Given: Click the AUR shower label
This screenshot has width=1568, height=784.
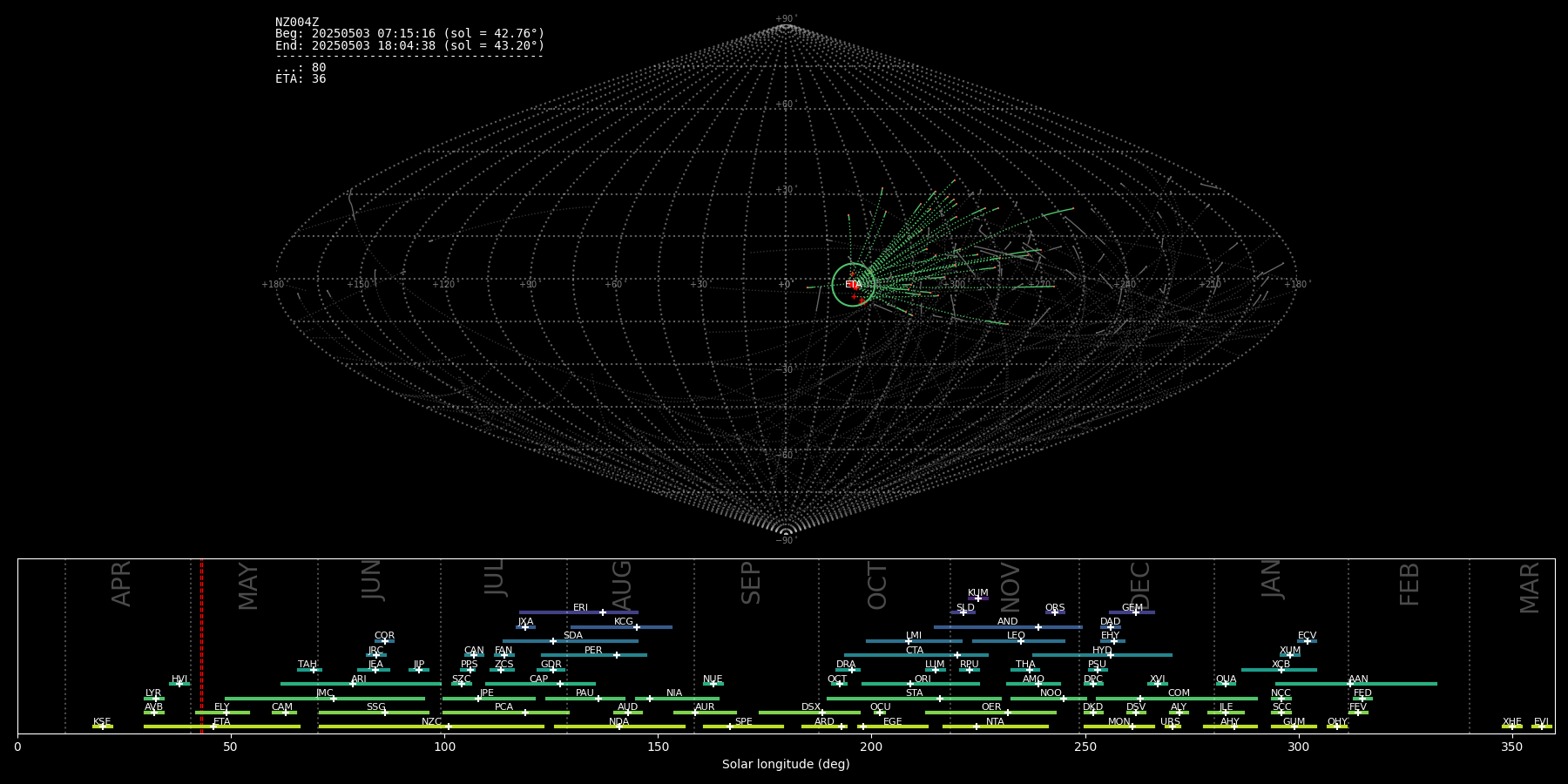Looking at the screenshot, I should tap(705, 707).
